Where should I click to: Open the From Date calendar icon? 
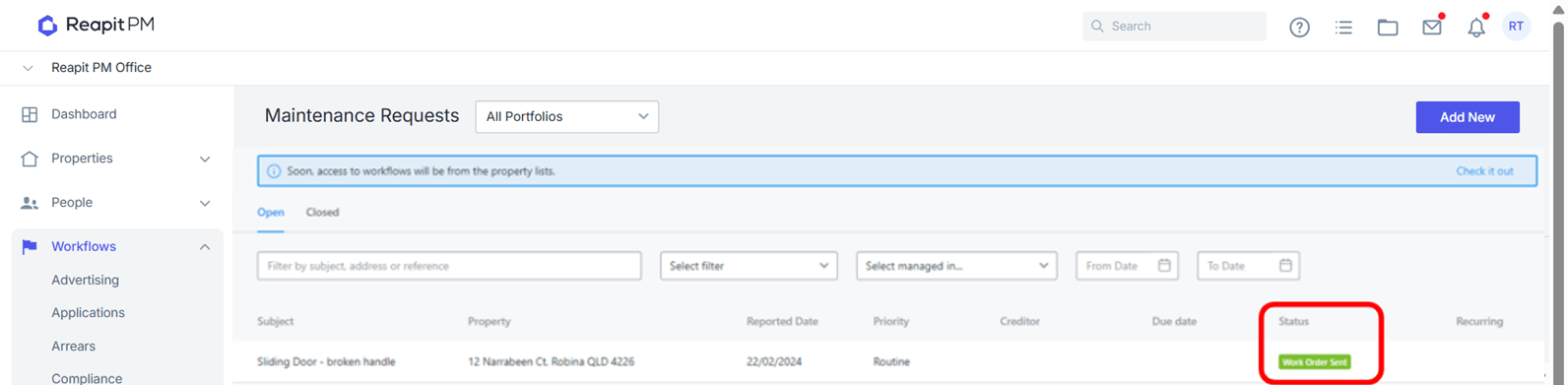[x=1164, y=265]
